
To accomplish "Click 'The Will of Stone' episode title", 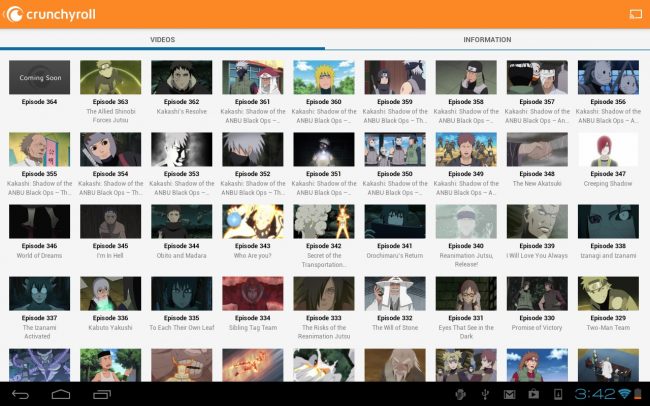I will [x=395, y=328].
